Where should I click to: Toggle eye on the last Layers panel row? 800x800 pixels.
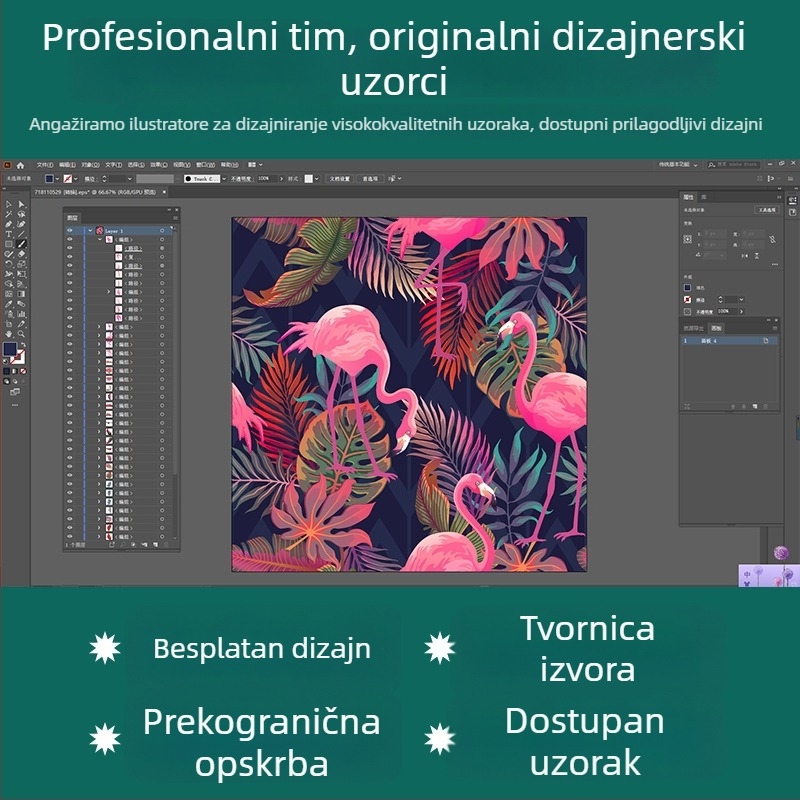[70, 536]
